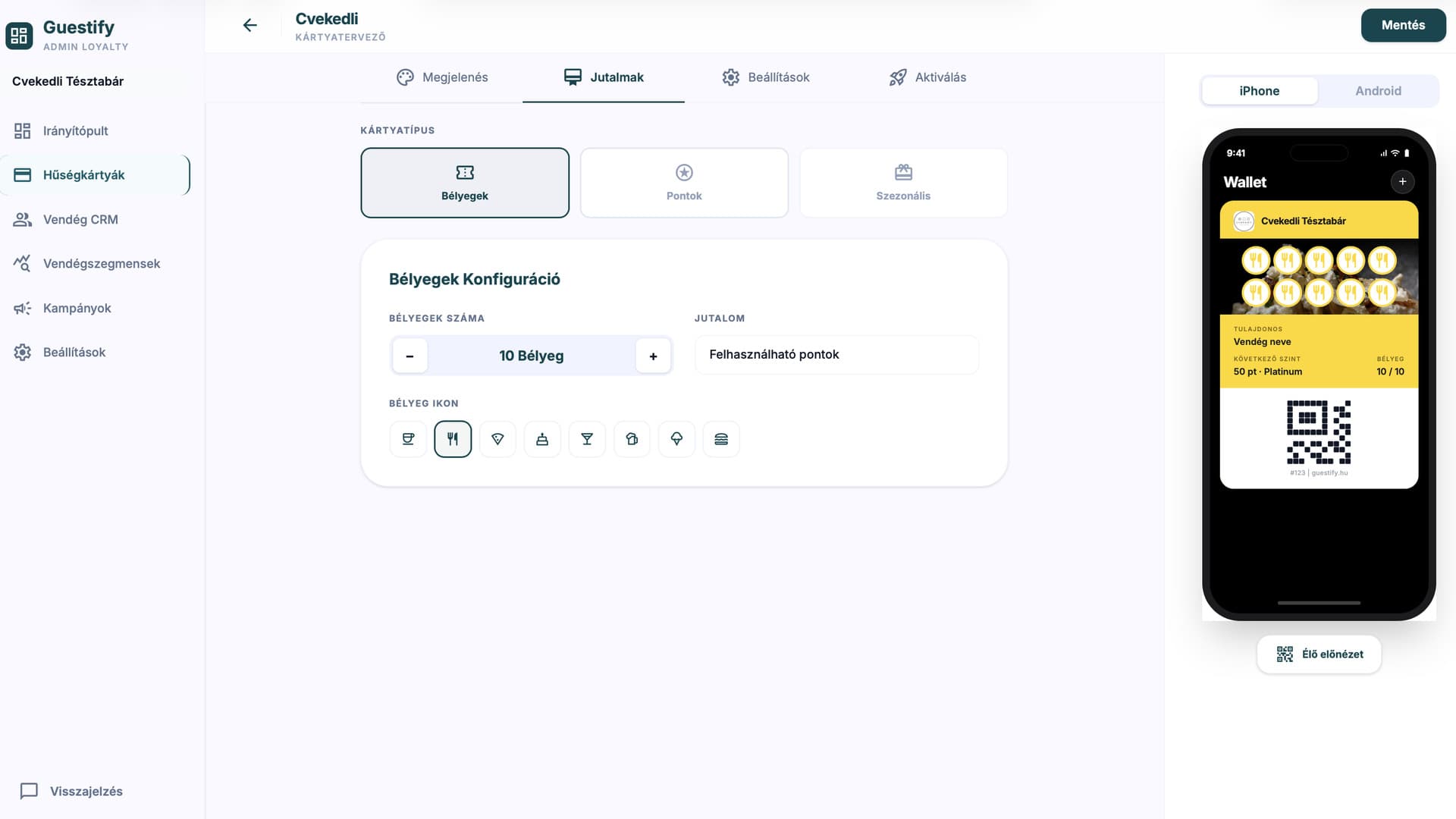Select Bélyegek card type

click(x=465, y=183)
